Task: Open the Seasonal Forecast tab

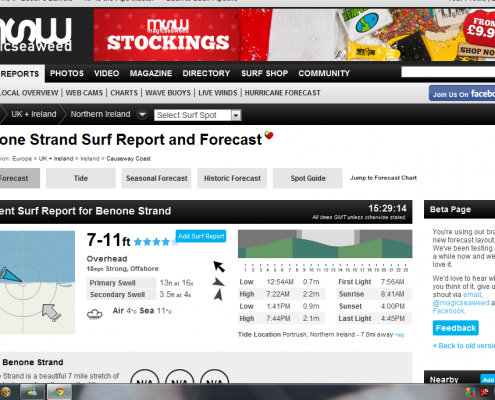Action: point(157,178)
